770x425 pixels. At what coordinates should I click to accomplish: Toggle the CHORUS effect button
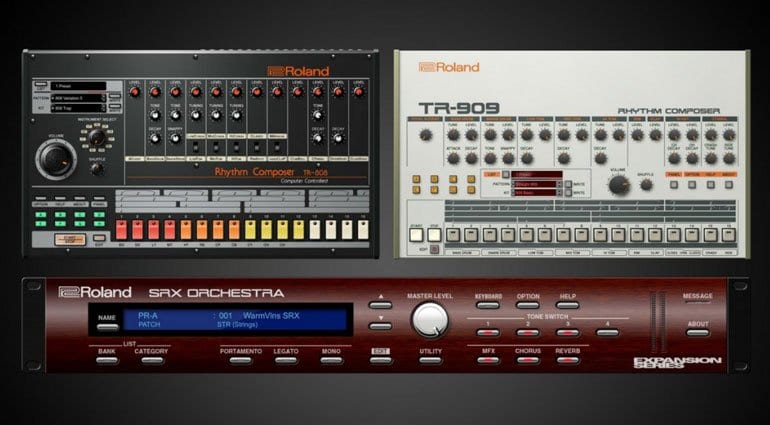coord(528,360)
